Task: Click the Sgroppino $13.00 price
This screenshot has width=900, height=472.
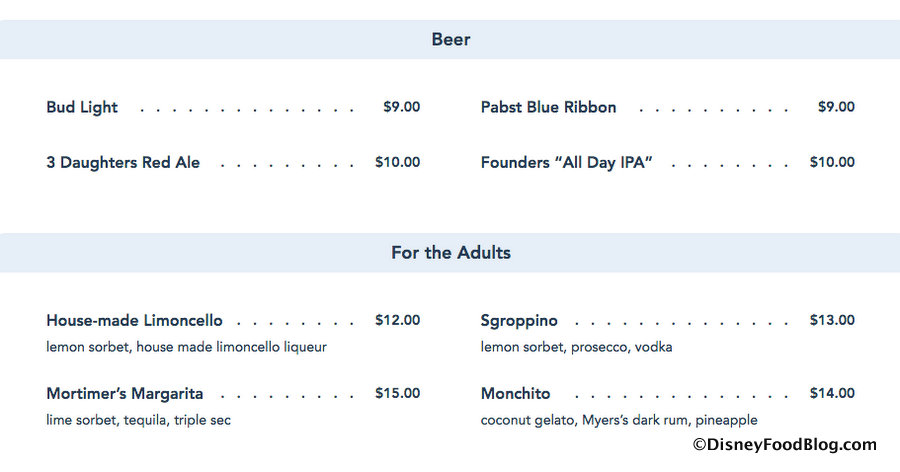Action: pos(832,321)
